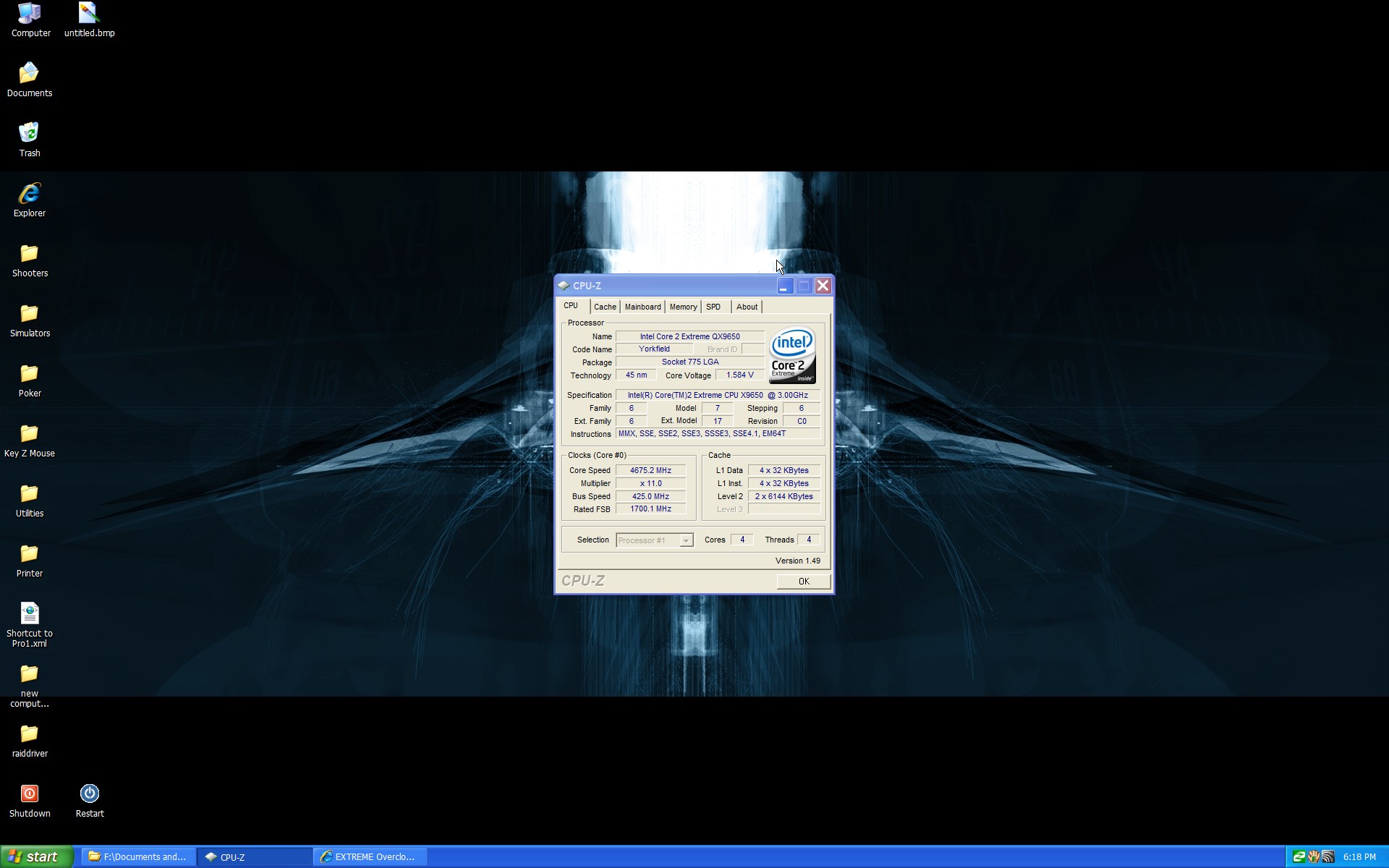Click the L1 Data cache value
The width and height of the screenshot is (1389, 868).
[x=783, y=470]
